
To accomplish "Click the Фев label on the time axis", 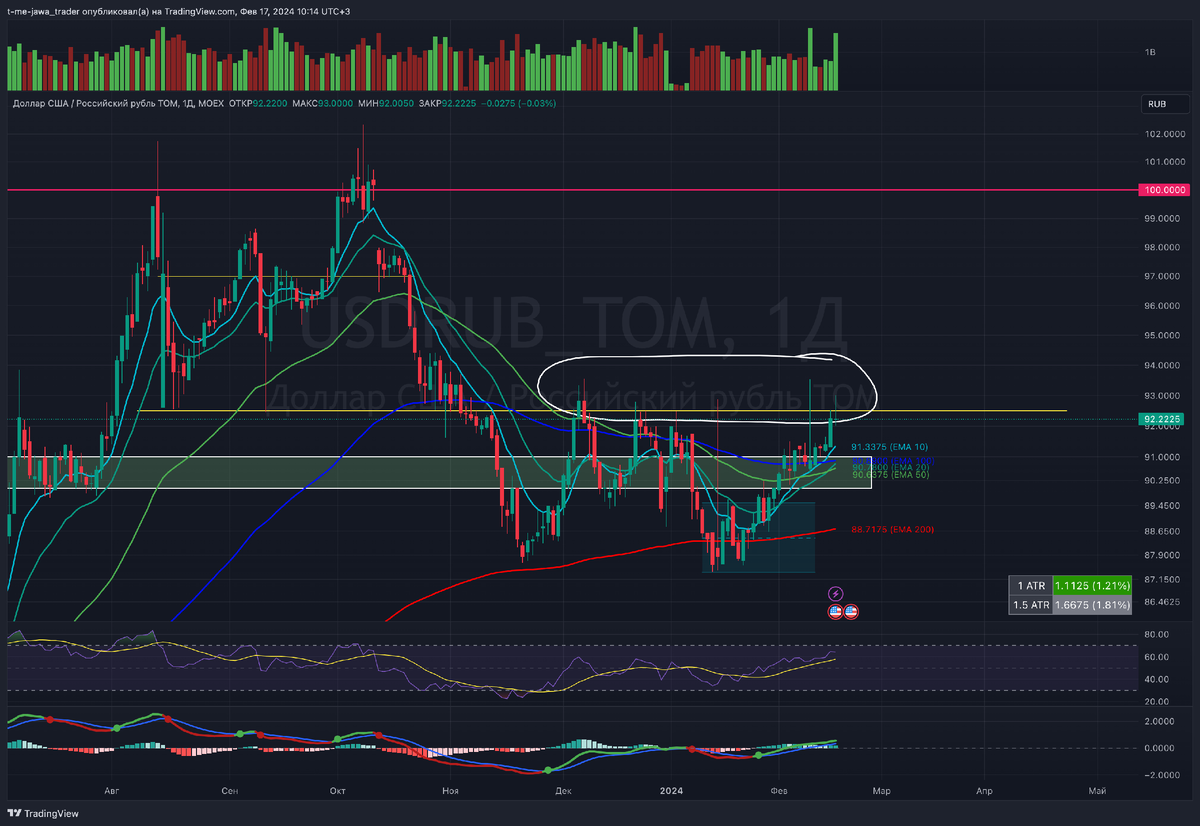I will pos(779,791).
